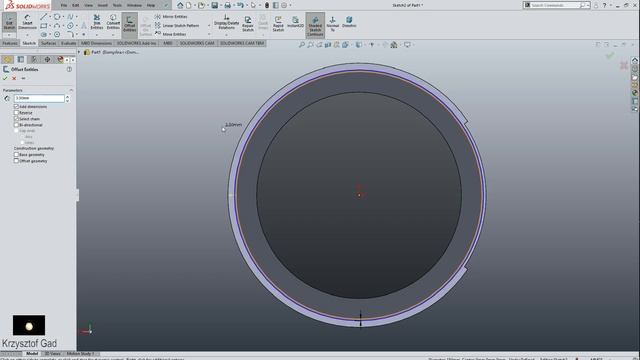Switch to the Evaluate ribbon tab

tap(69, 43)
